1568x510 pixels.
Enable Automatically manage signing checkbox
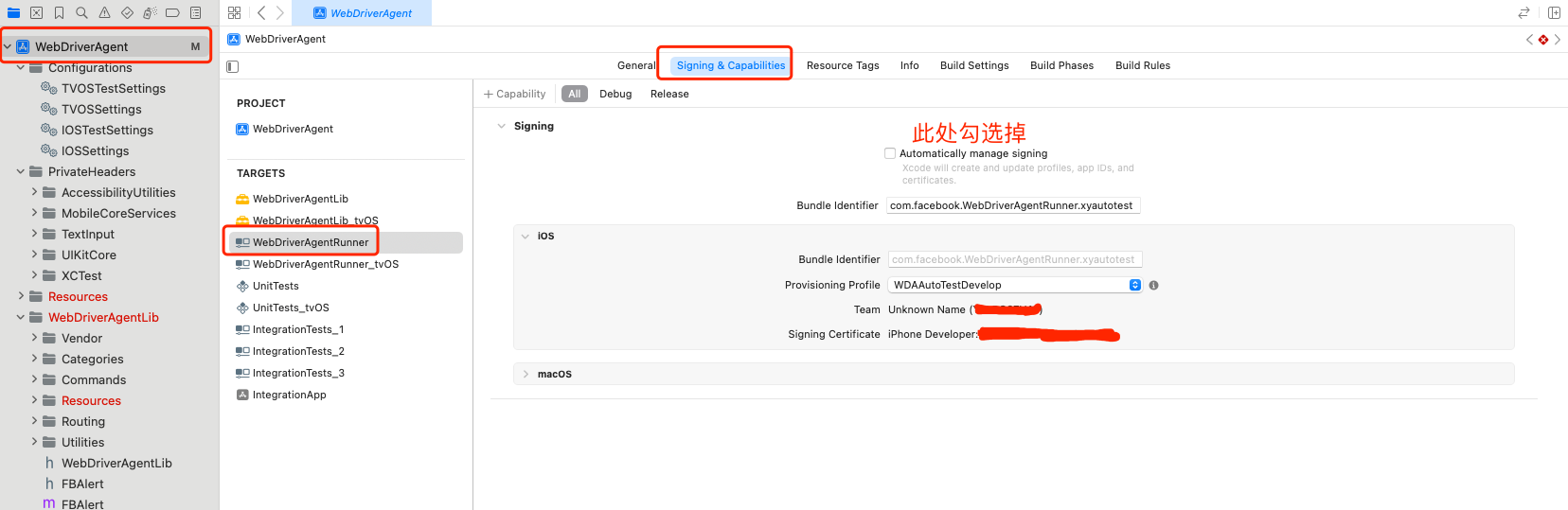click(890, 153)
